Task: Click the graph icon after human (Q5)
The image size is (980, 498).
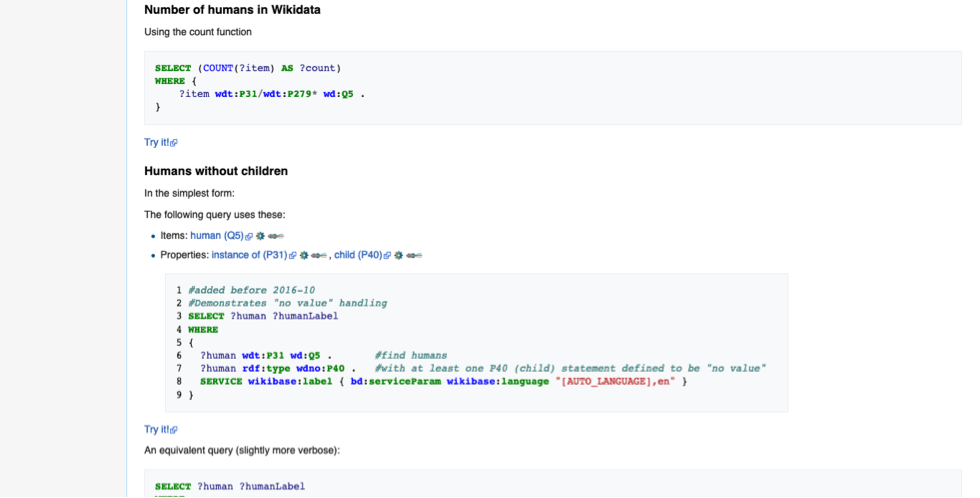Action: click(x=276, y=236)
